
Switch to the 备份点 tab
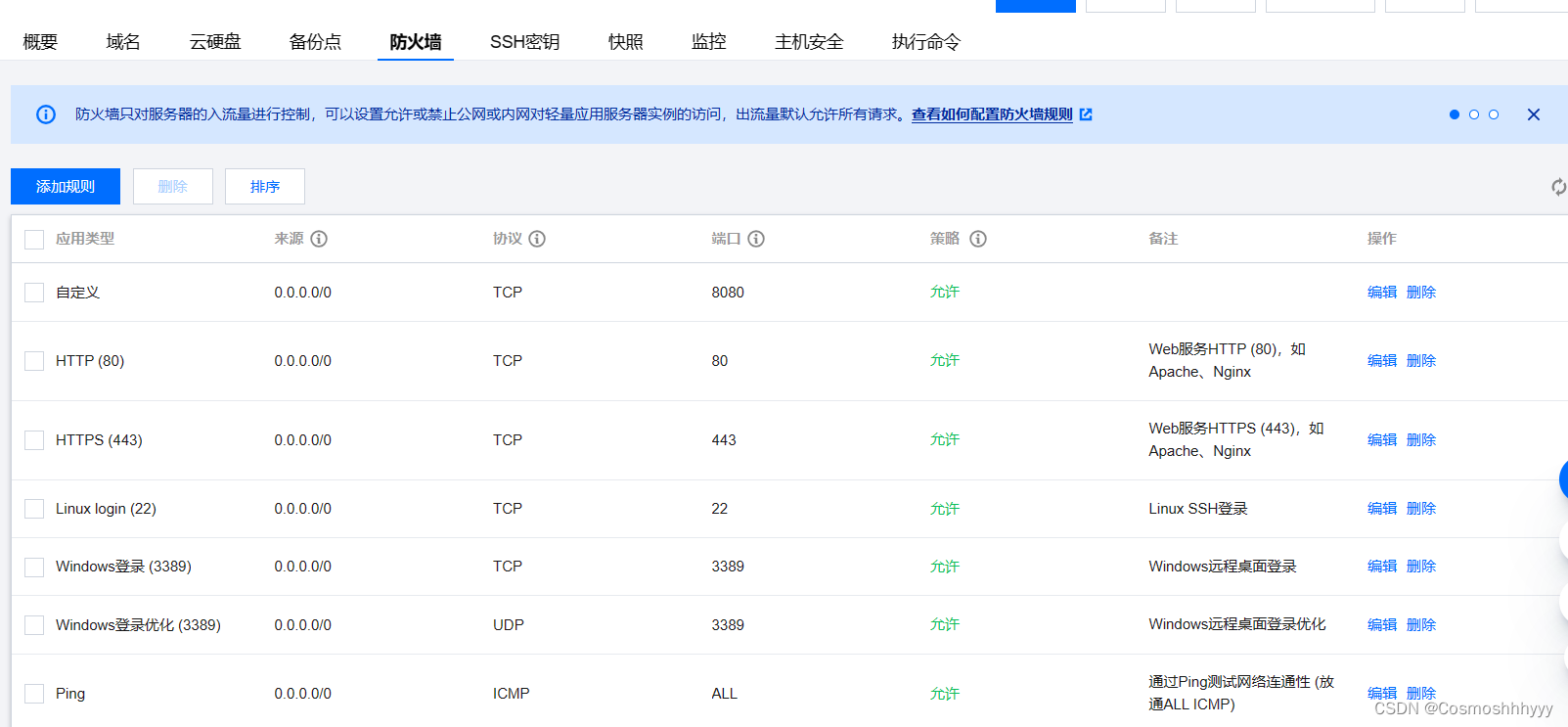315,42
